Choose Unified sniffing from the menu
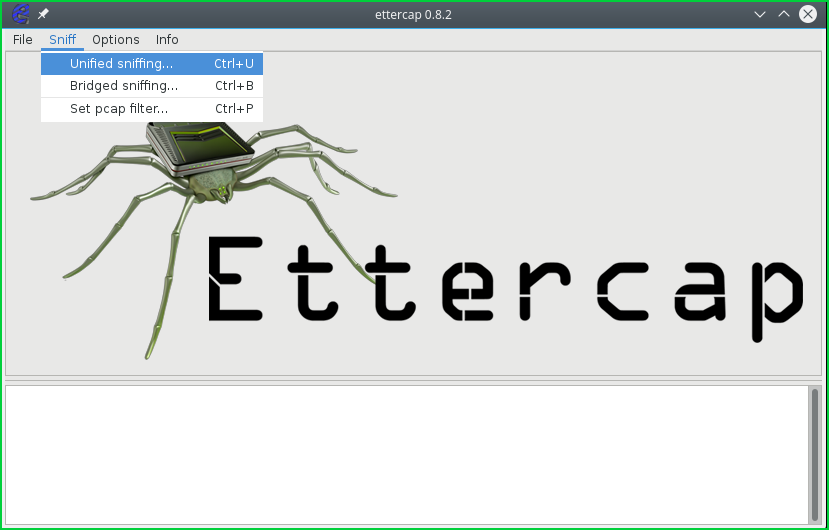The height and width of the screenshot is (530, 829). [152, 63]
